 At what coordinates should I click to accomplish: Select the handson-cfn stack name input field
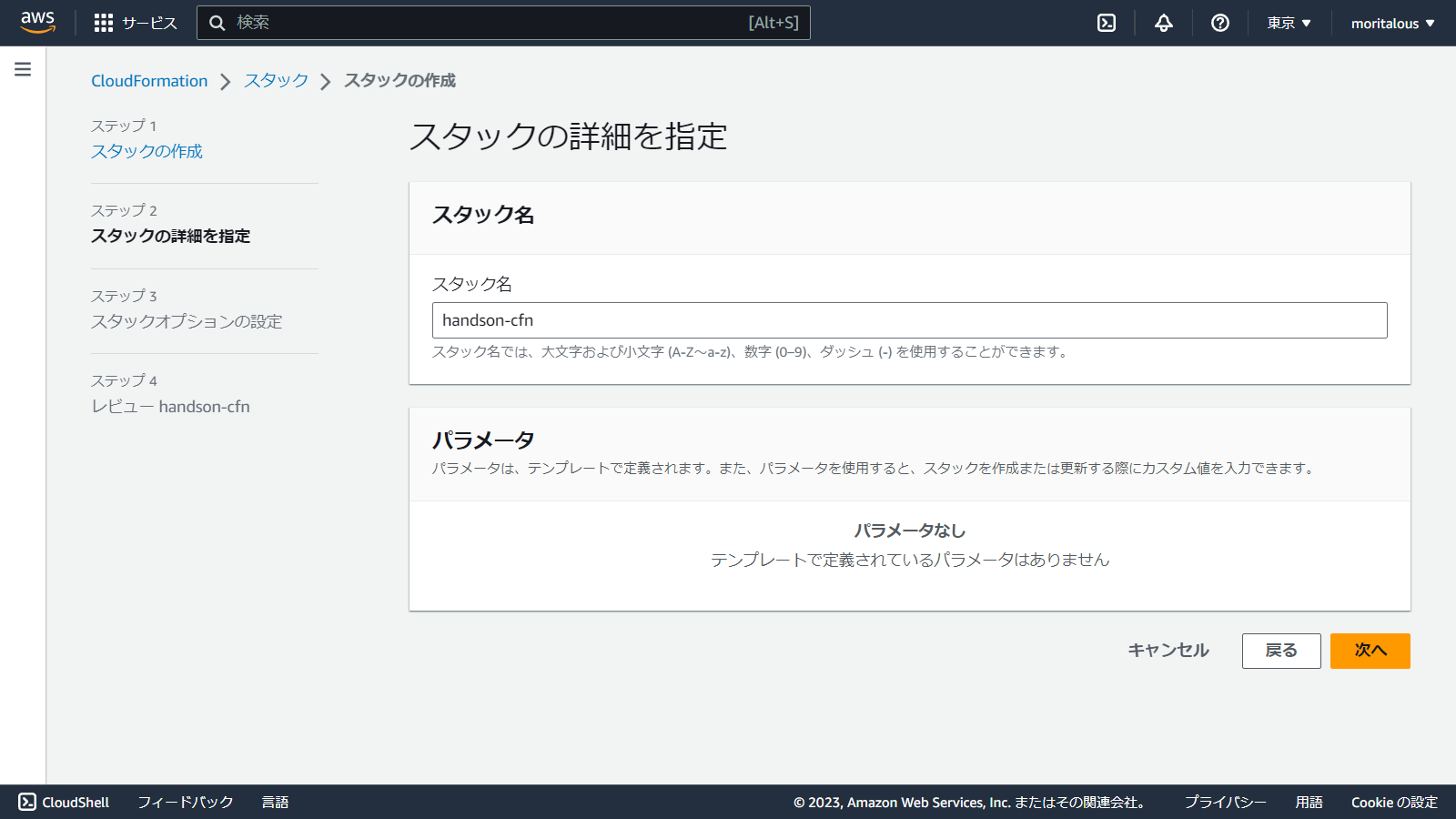coord(909,320)
